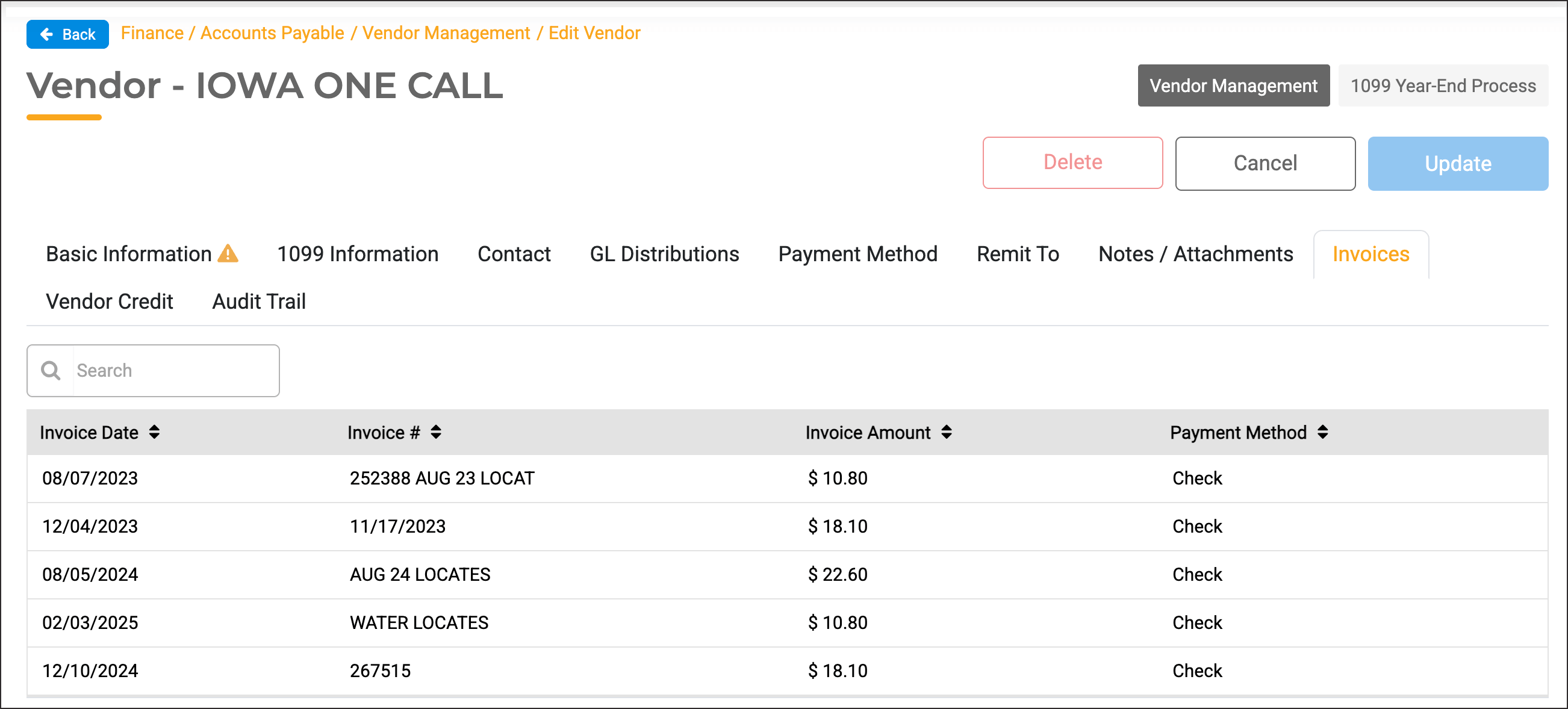
Task: Click invoice WATER LOCATES
Action: (418, 622)
